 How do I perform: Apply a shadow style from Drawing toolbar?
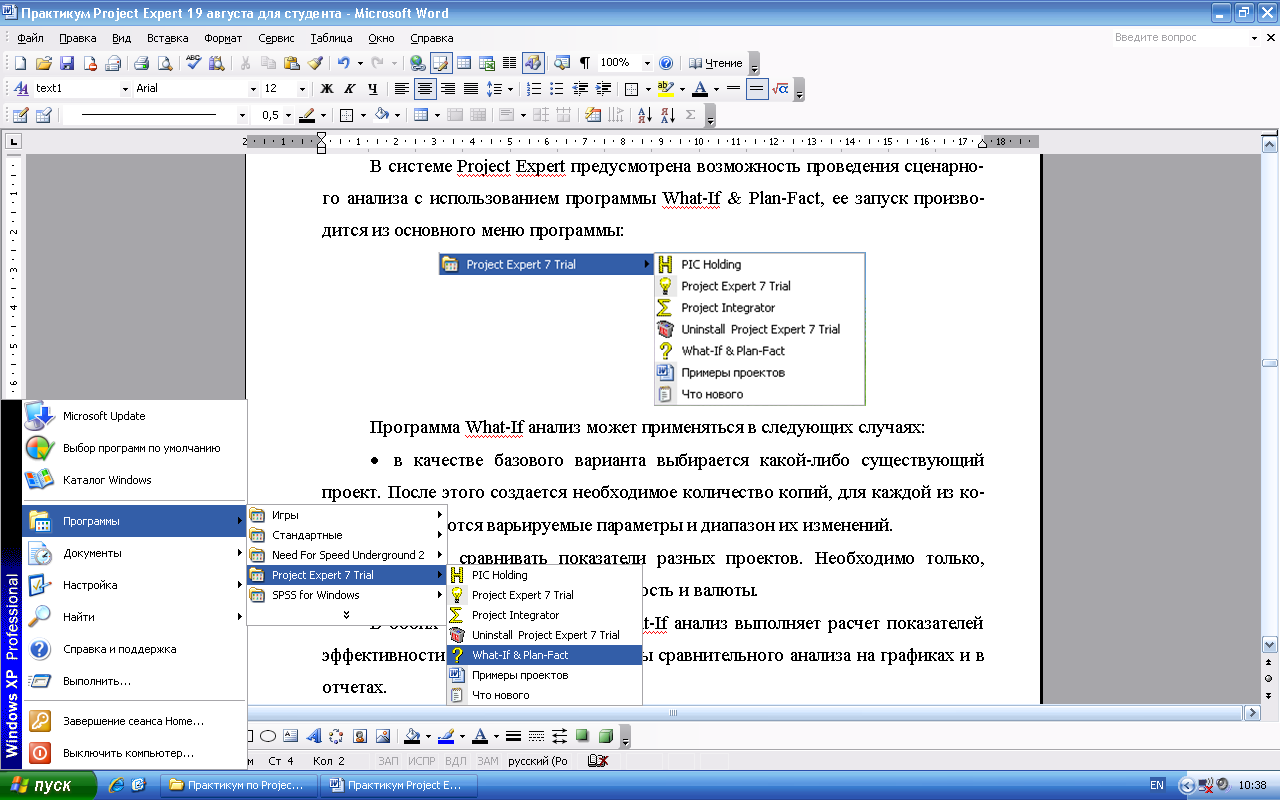582,736
